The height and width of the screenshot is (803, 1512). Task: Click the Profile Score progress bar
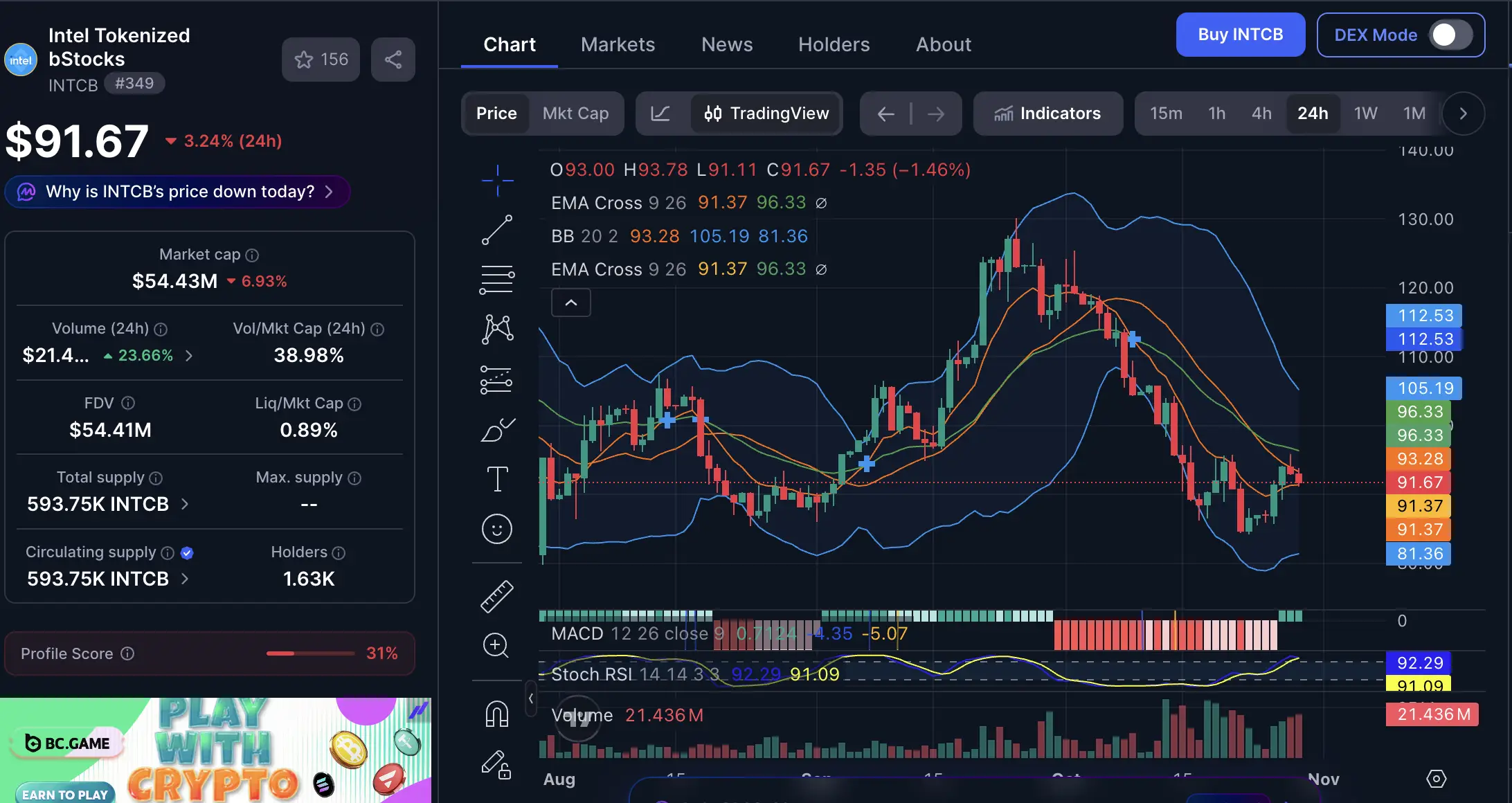pos(310,653)
